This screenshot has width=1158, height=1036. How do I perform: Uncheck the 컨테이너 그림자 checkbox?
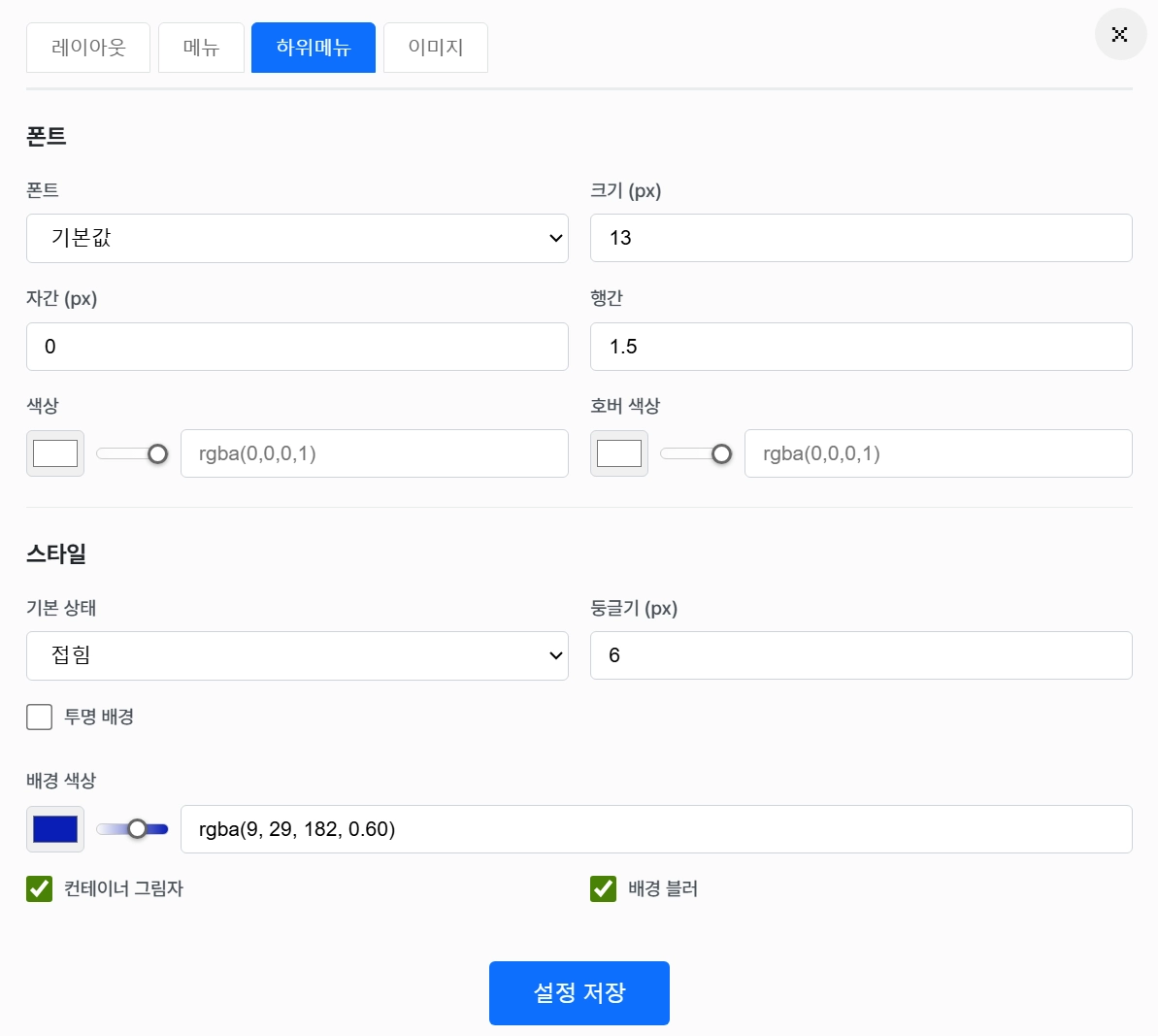[x=39, y=888]
